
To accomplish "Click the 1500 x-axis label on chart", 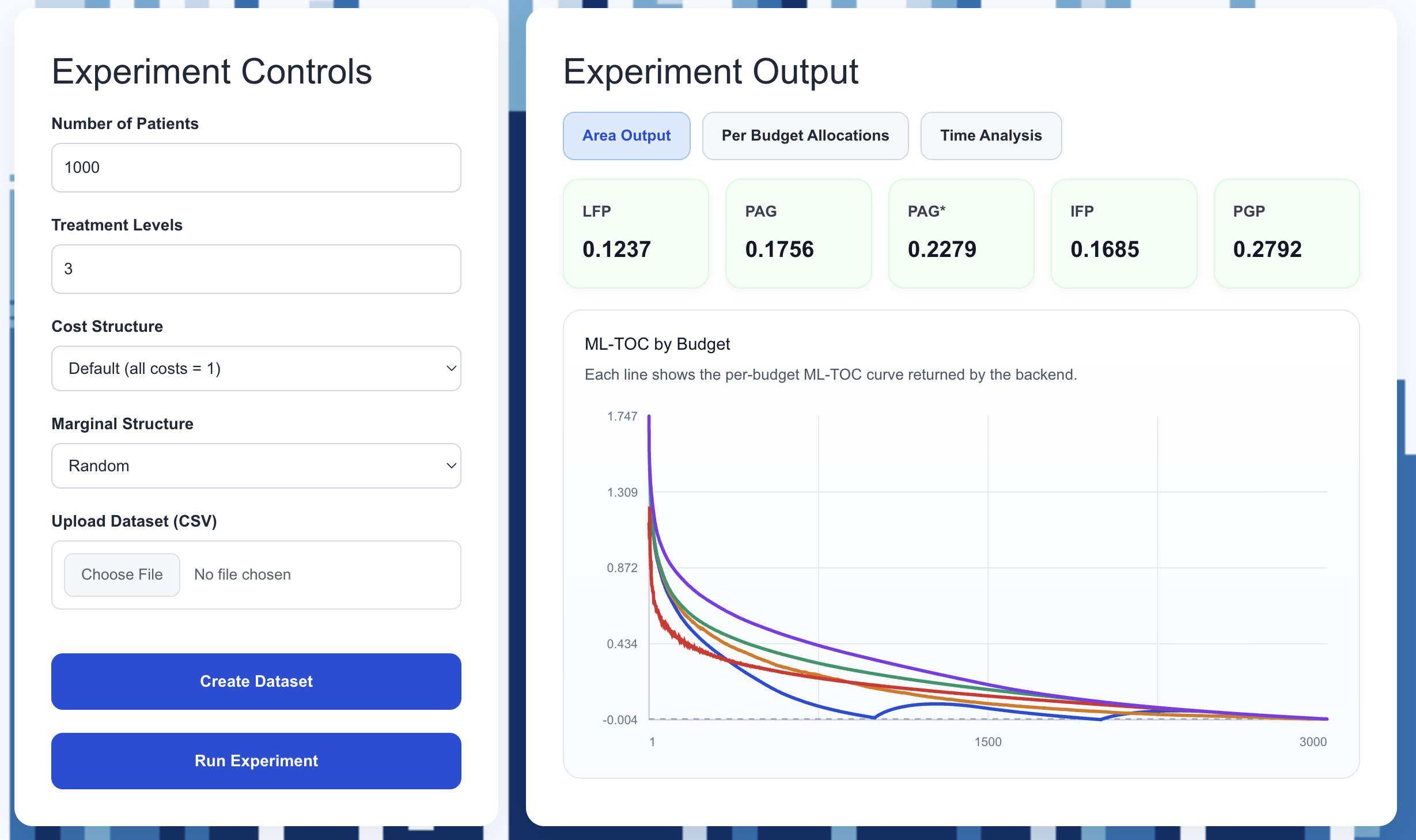I will [987, 742].
